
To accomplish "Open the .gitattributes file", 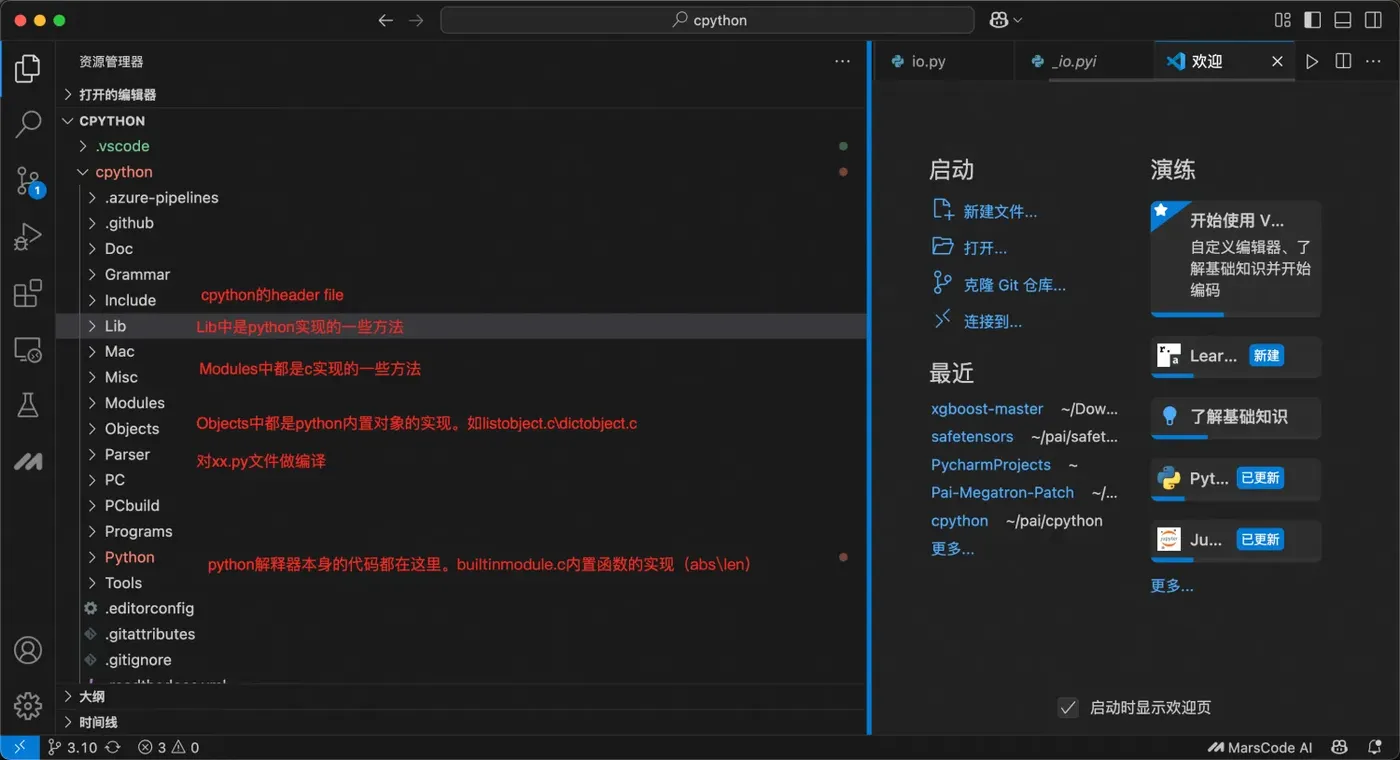I will pos(461,634).
